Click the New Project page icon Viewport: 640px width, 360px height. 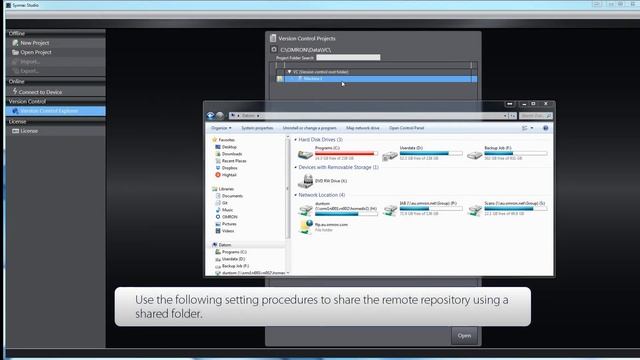point(16,43)
